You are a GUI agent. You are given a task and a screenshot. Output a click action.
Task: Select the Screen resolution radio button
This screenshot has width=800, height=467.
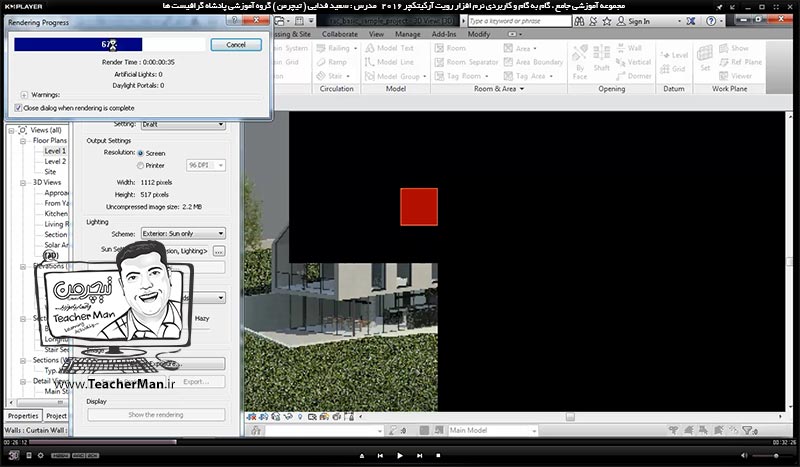point(140,153)
